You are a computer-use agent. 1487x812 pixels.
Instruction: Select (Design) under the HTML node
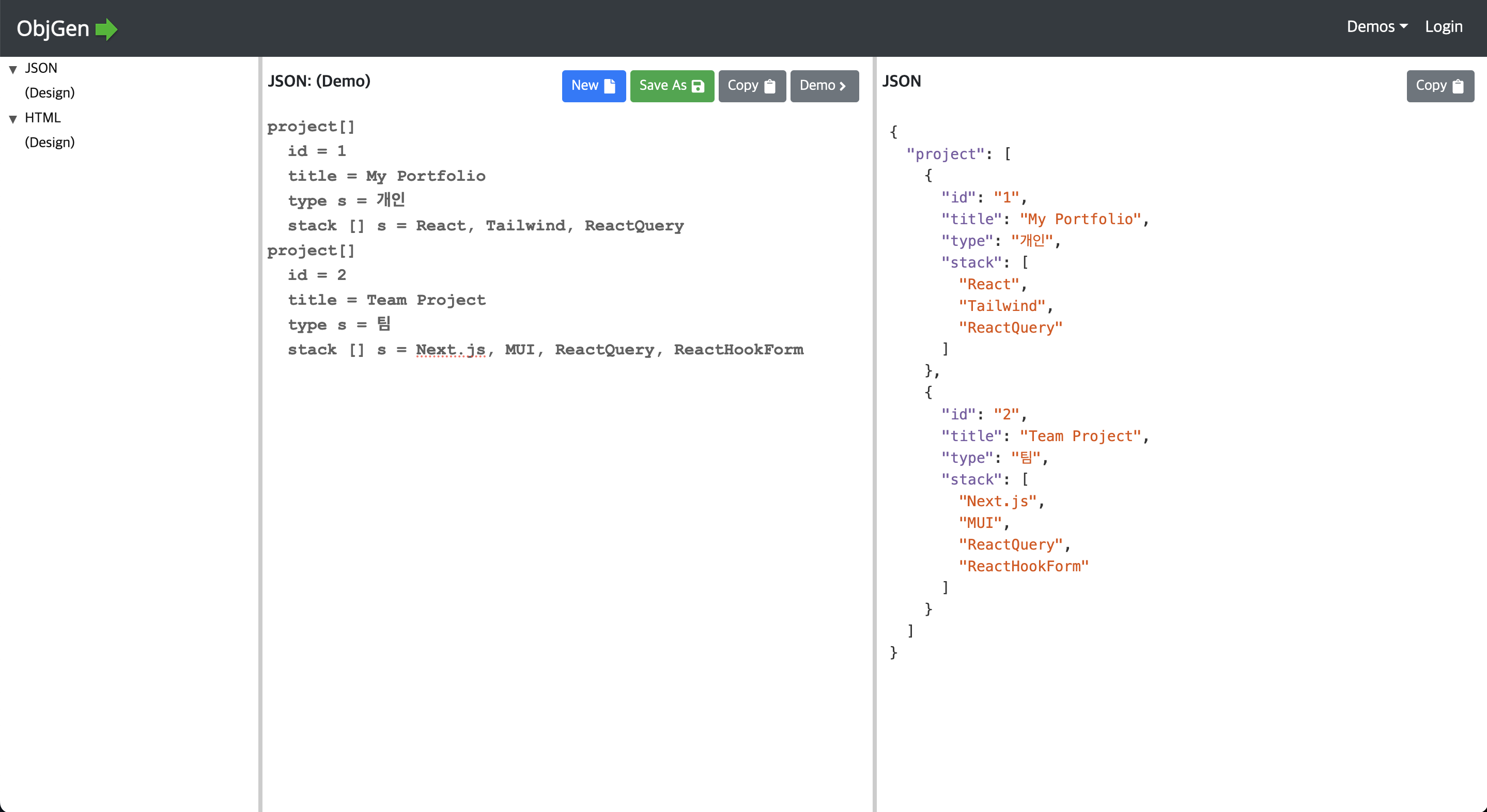50,143
